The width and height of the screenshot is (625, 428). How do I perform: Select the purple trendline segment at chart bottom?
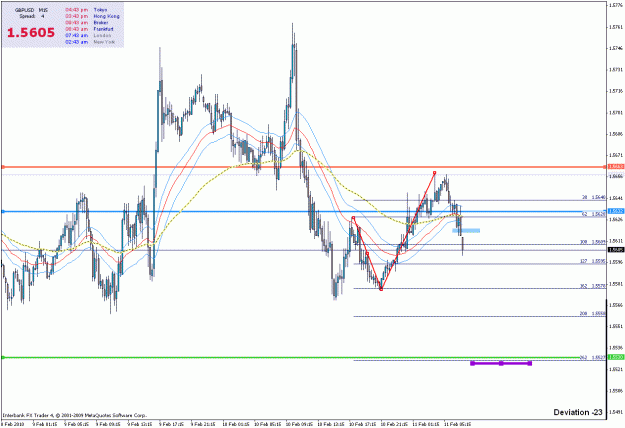(501, 363)
